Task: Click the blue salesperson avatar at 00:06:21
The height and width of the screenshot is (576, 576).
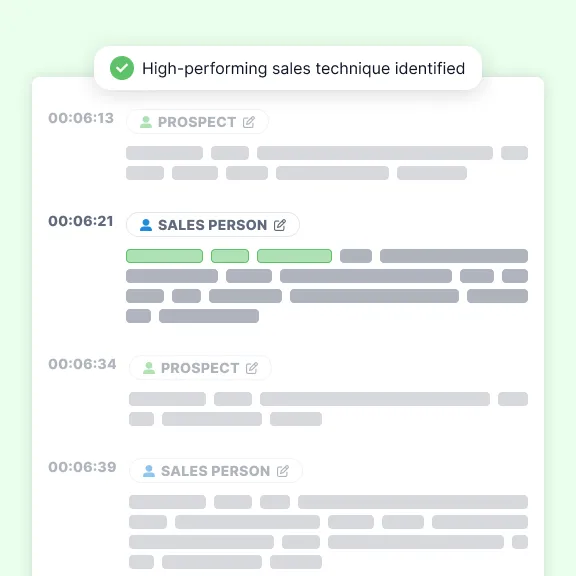Action: pos(146,225)
